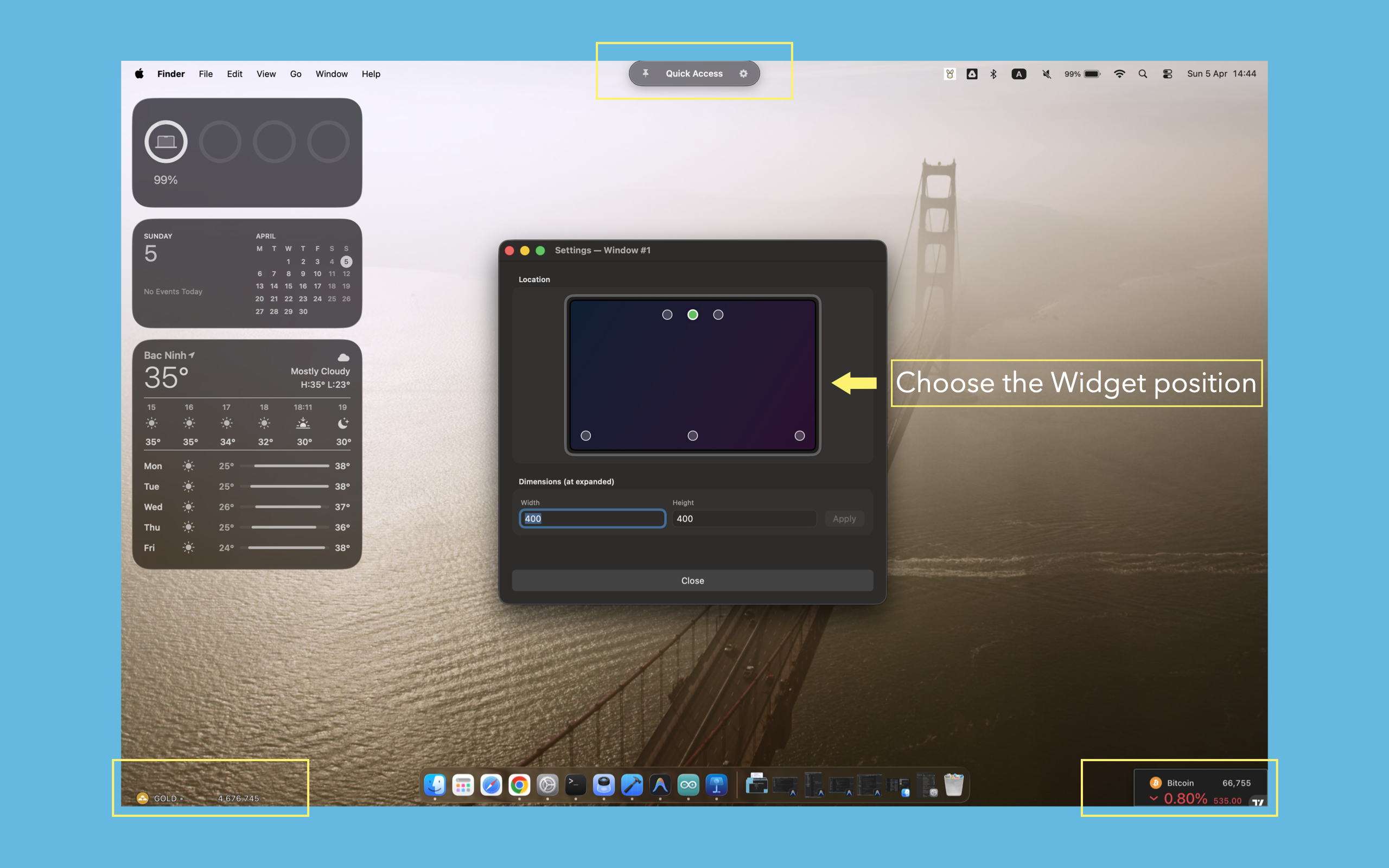Click the pin icon in Quick Access bar
Screen dimensions: 1389x868
click(645, 73)
